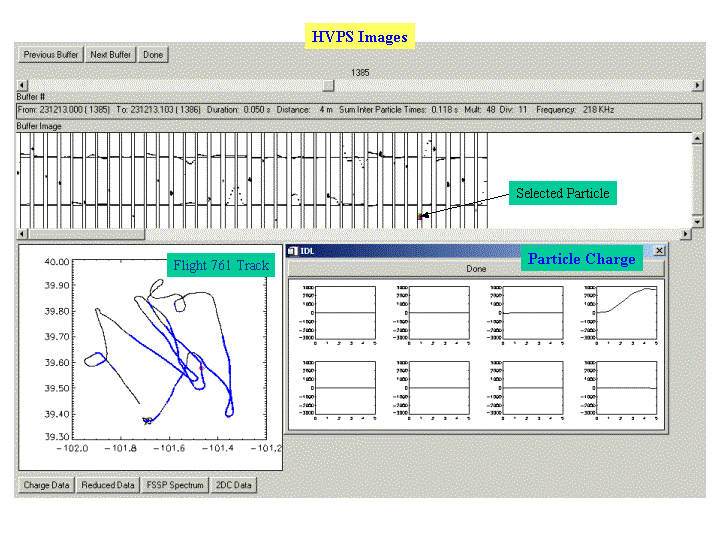Click the right arrow of the buffer slider
Image resolution: width=720 pixels, height=540 pixels.
(698, 85)
